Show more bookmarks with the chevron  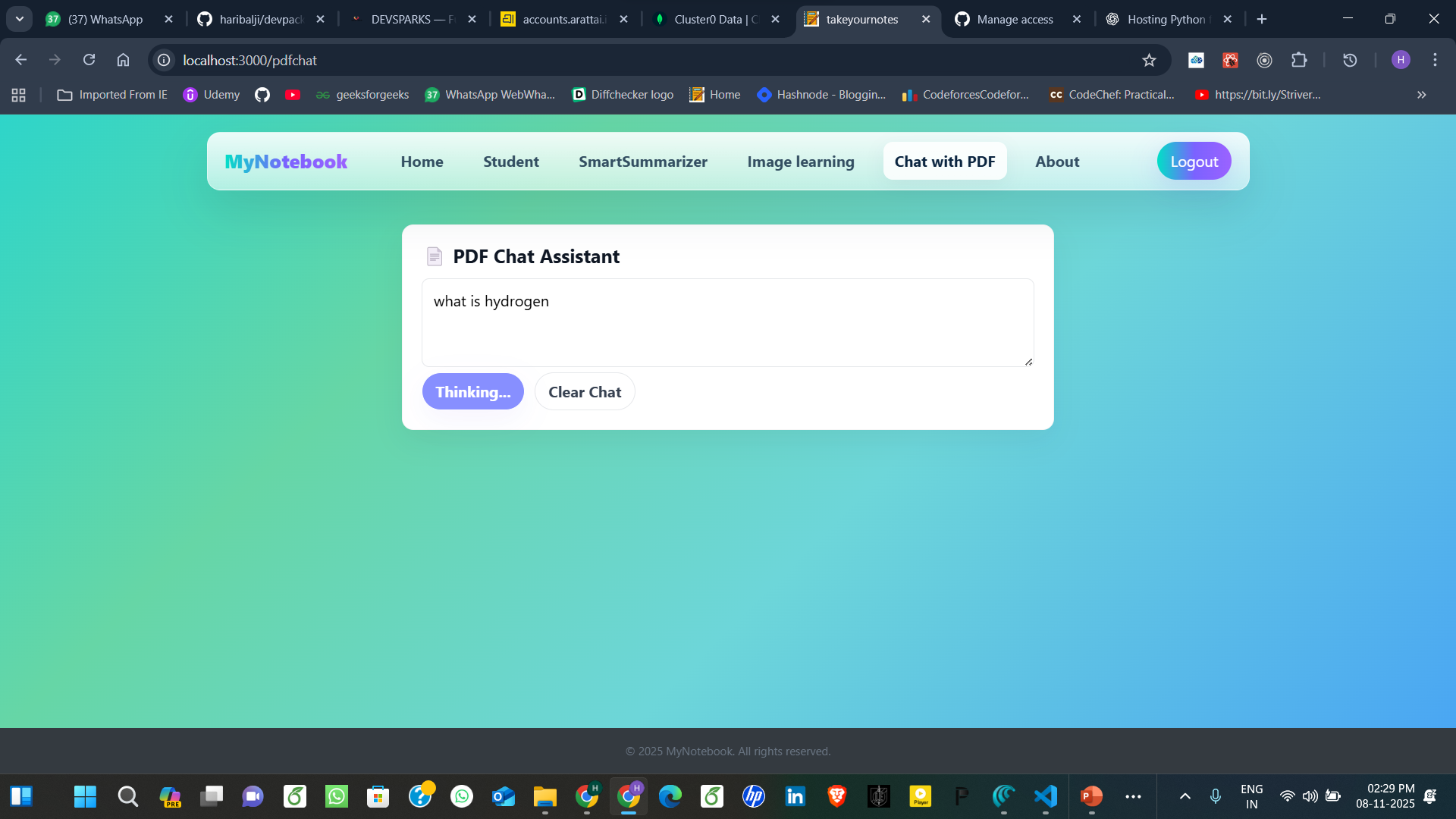click(x=1422, y=95)
